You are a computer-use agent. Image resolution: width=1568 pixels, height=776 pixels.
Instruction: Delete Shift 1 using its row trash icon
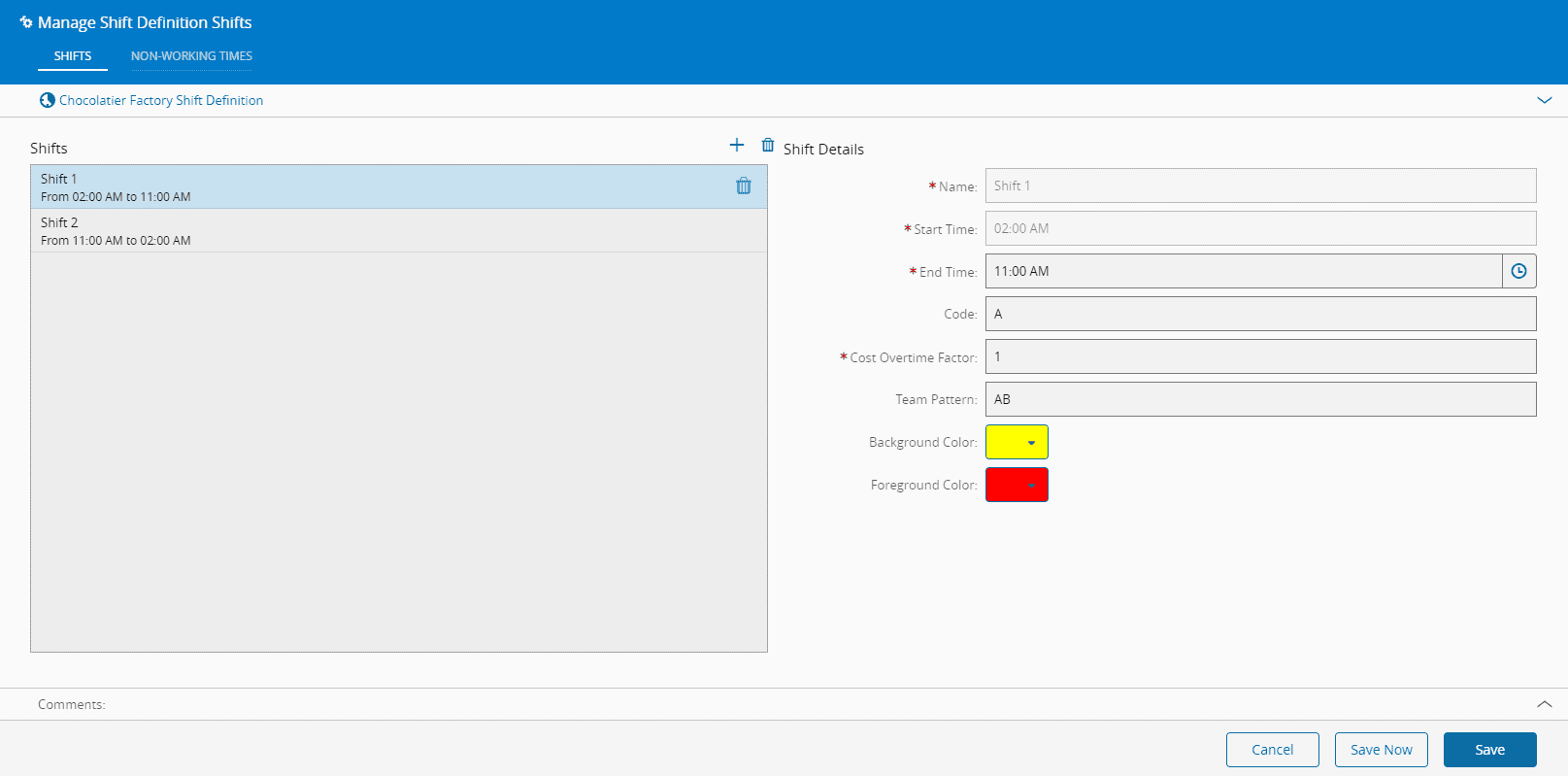744,186
